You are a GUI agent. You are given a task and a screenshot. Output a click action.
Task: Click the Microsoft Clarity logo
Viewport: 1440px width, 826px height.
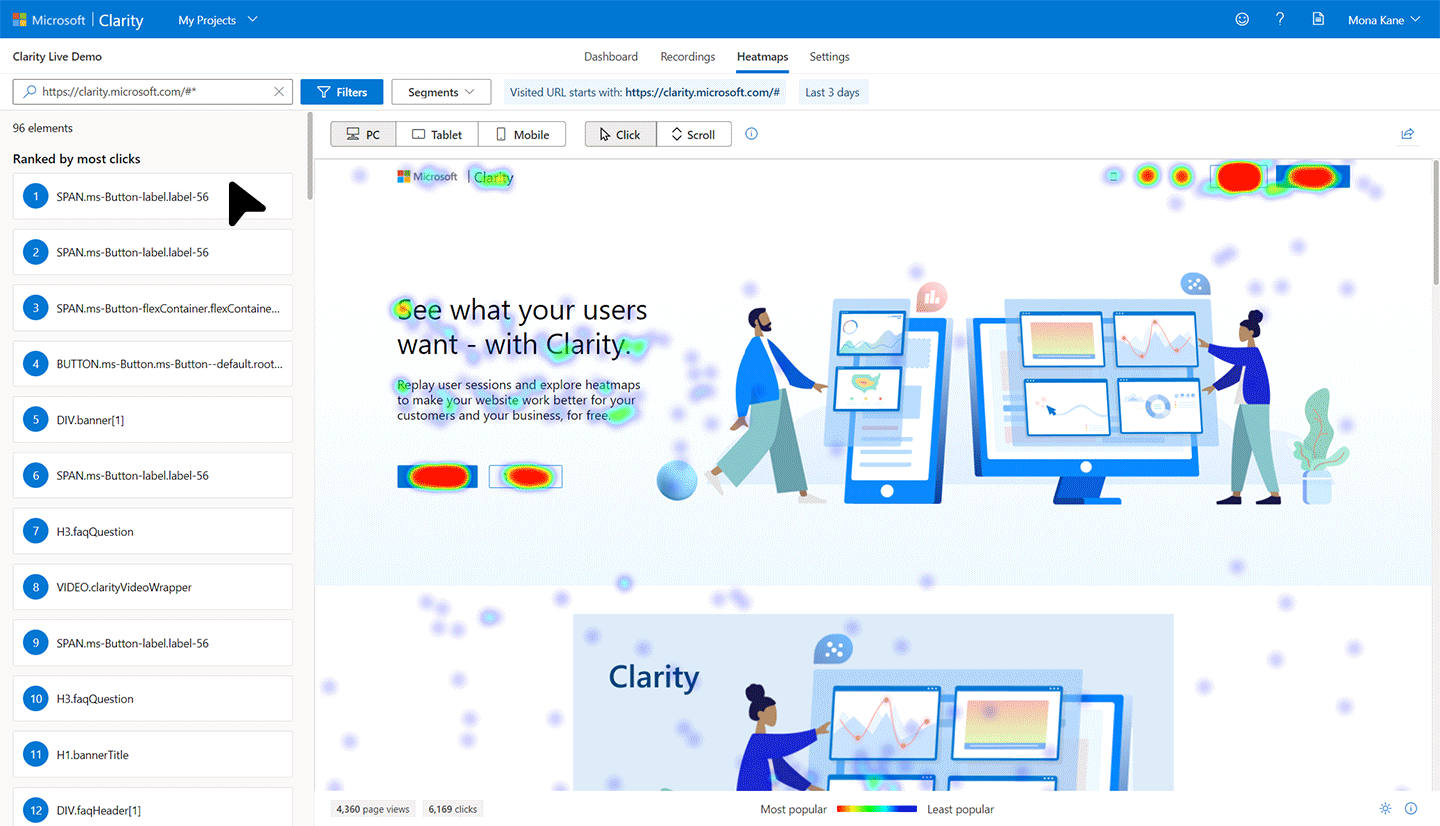coord(78,20)
